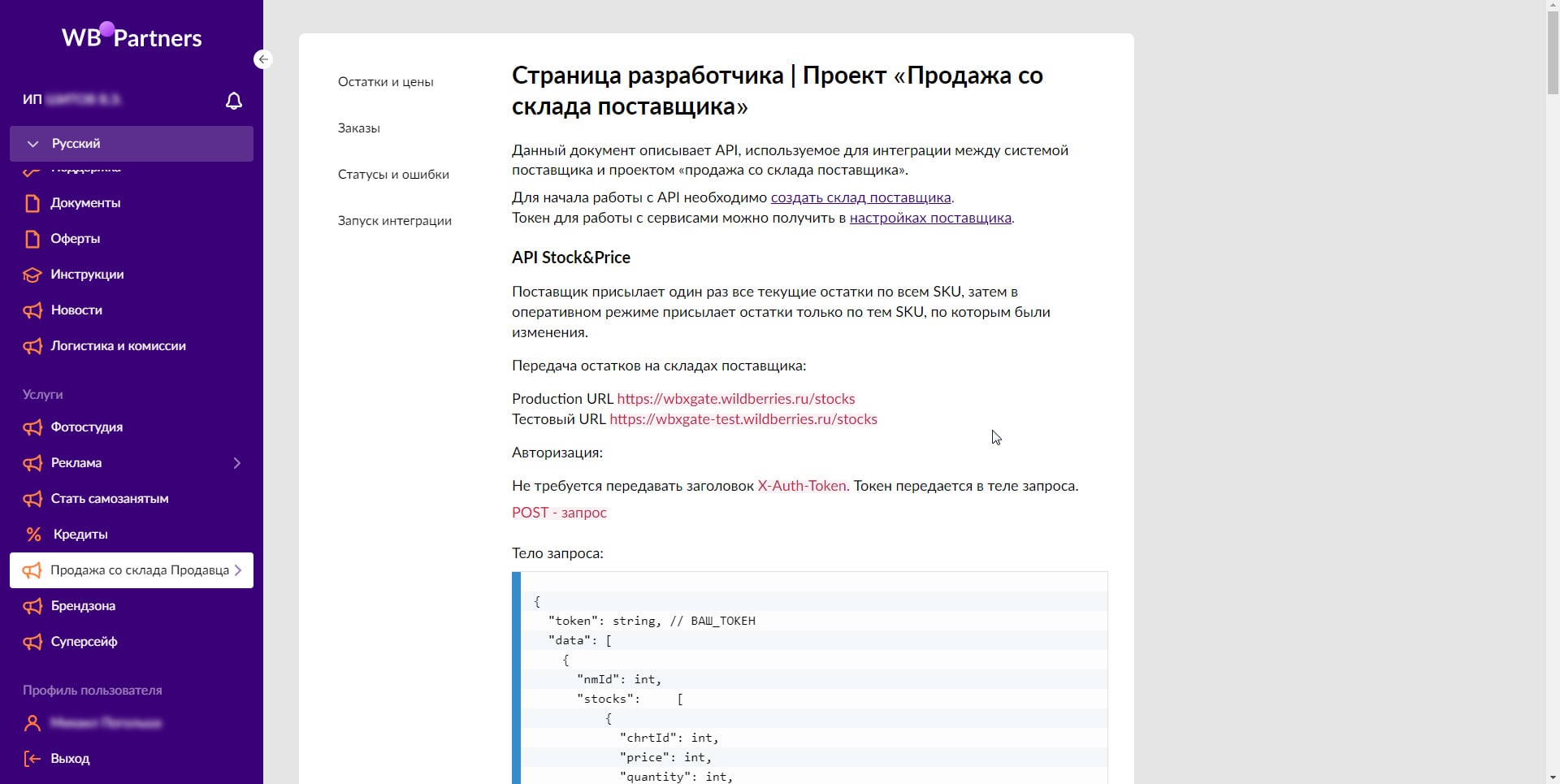
Task: Open Стать самозанятым item
Action: point(110,499)
